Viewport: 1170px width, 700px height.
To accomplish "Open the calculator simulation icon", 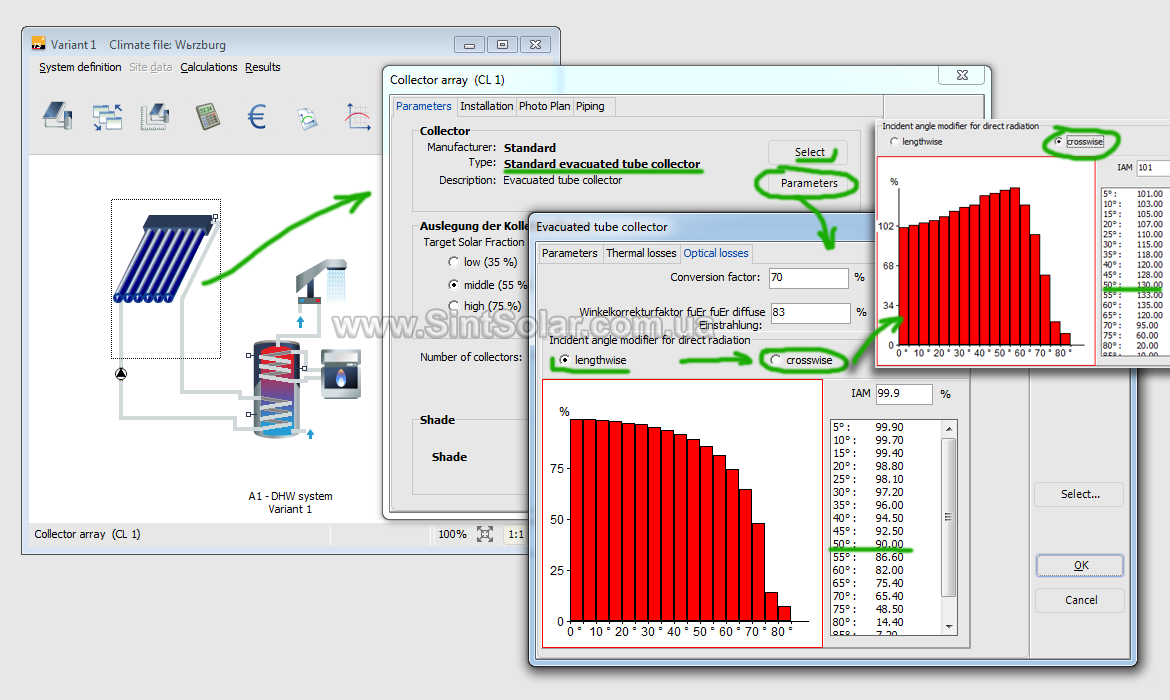I will (207, 116).
